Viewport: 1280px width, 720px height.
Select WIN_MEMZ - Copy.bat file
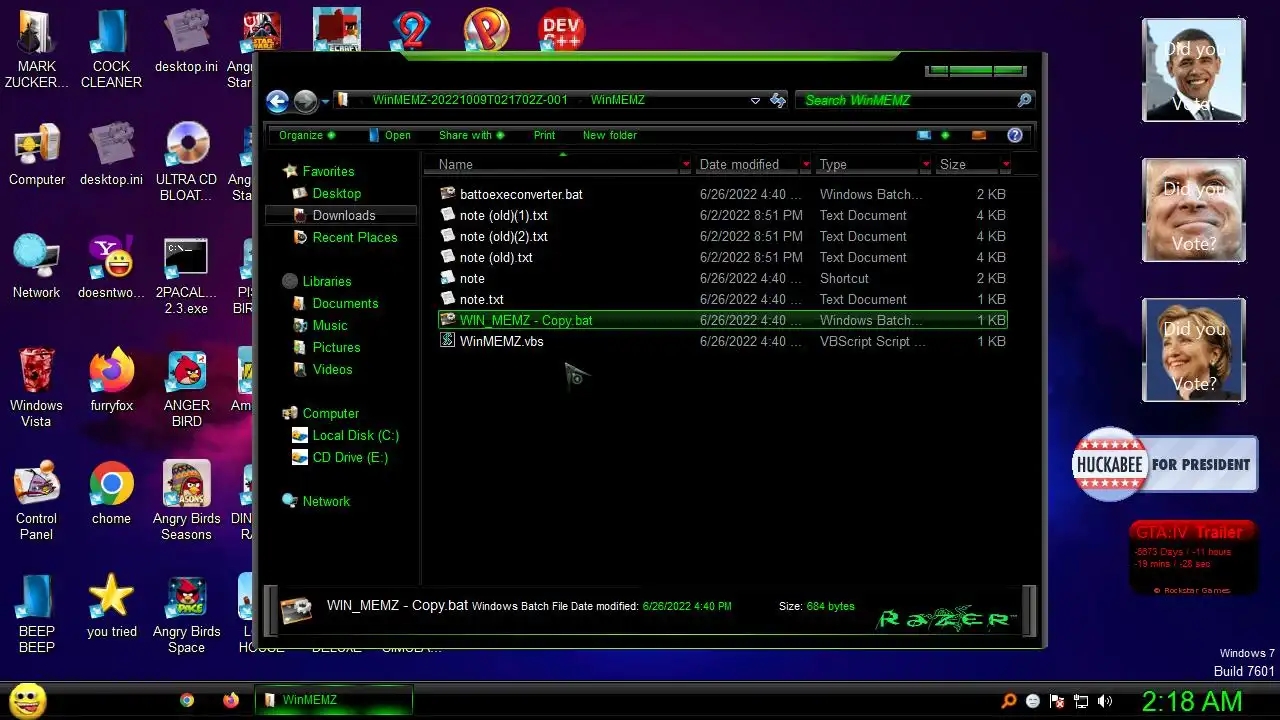pos(722,320)
